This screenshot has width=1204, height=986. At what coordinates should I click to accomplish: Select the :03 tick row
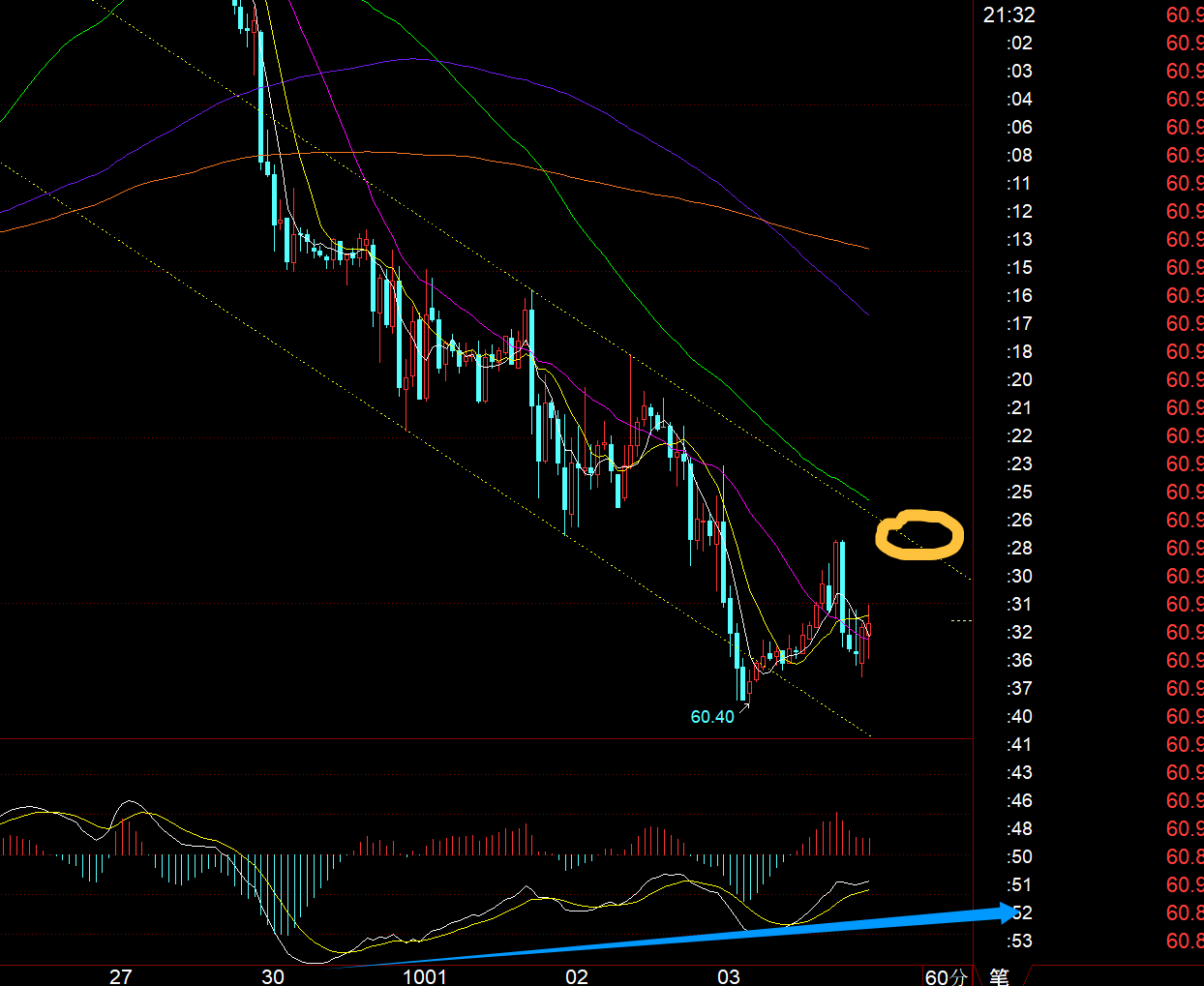(x=1089, y=71)
